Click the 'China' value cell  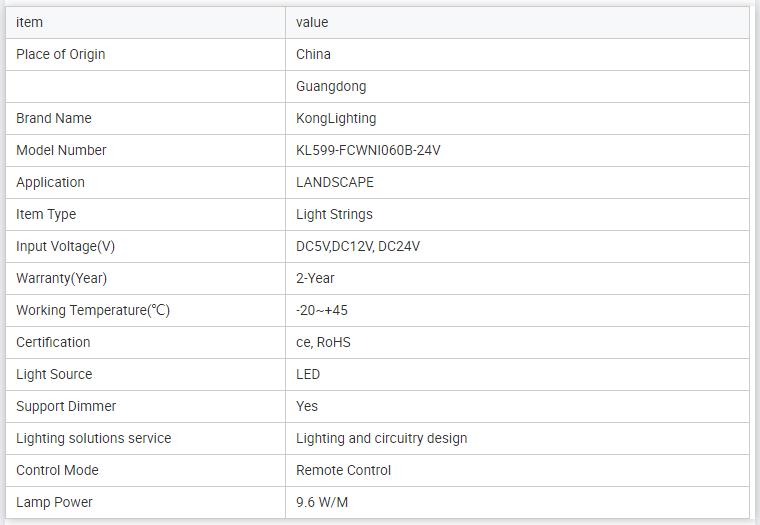click(313, 54)
